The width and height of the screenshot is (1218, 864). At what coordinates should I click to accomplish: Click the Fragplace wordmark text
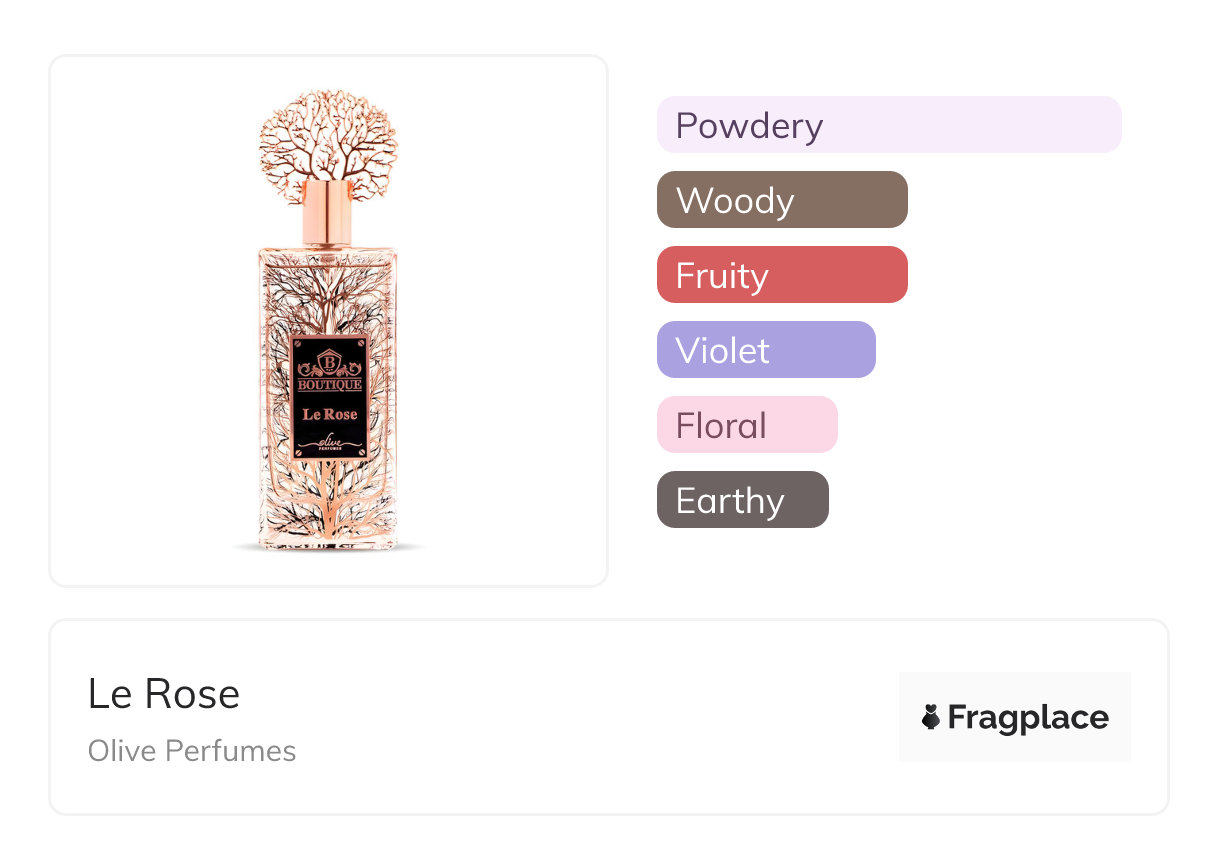tap(1028, 717)
